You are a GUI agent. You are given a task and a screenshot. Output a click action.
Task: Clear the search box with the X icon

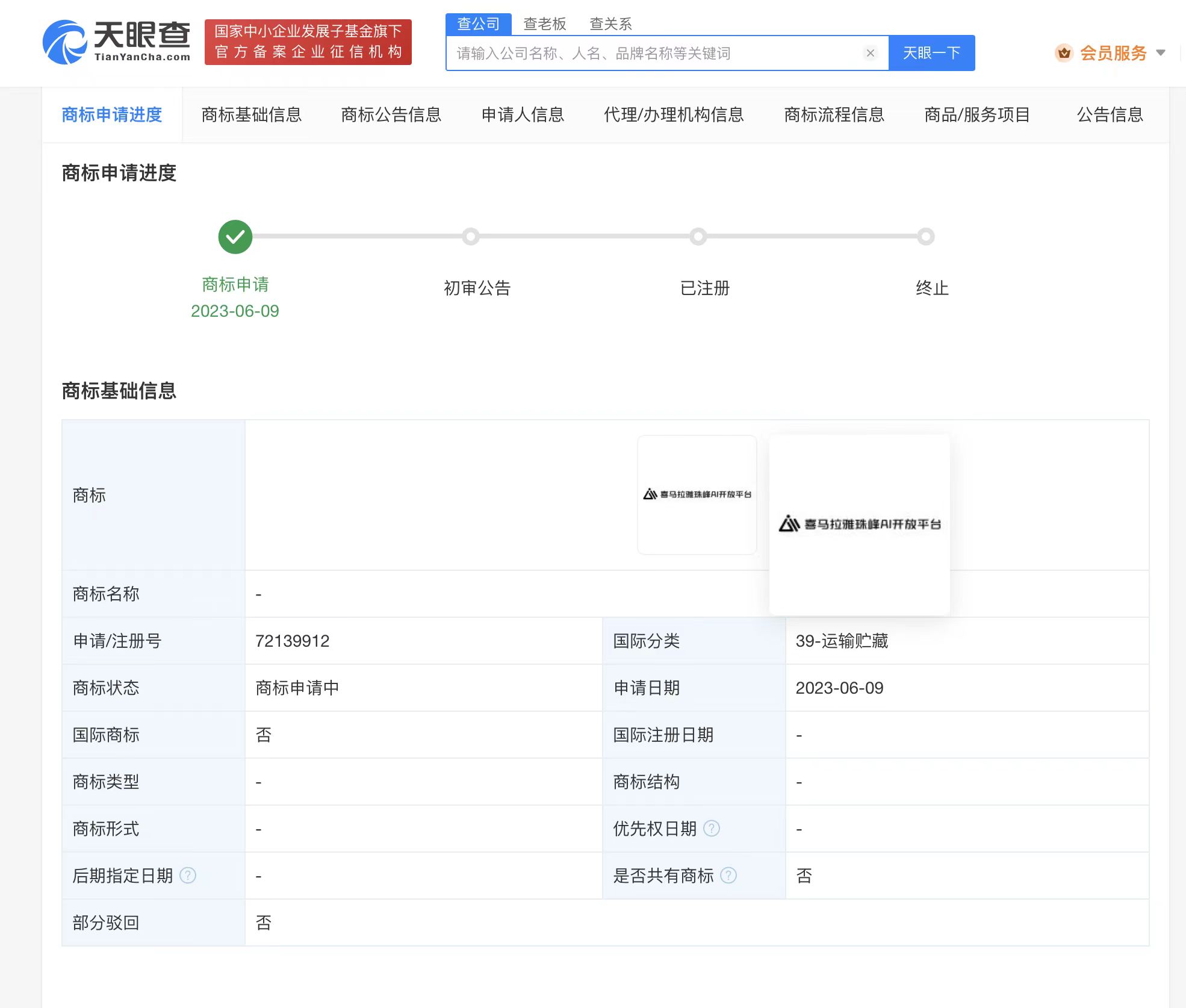pyautogui.click(x=870, y=53)
